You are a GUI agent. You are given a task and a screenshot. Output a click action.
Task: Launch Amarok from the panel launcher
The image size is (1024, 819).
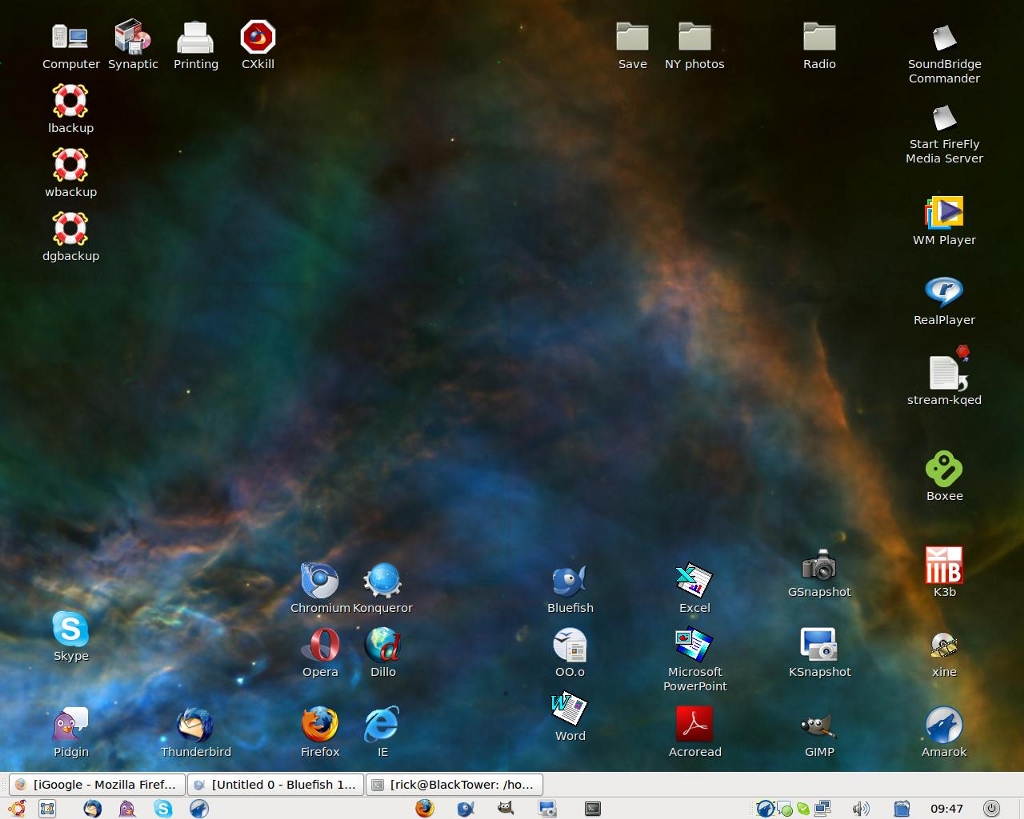[199, 809]
